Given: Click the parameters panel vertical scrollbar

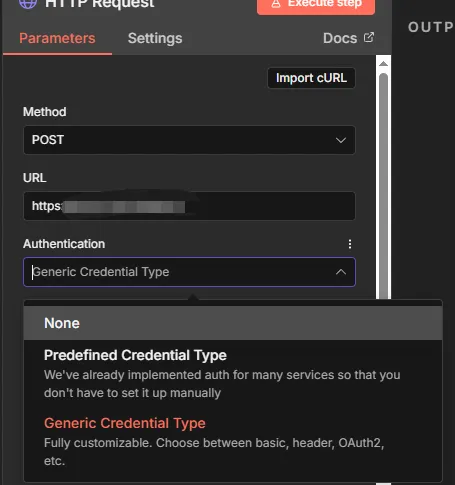Looking at the screenshot, I should 383,185.
